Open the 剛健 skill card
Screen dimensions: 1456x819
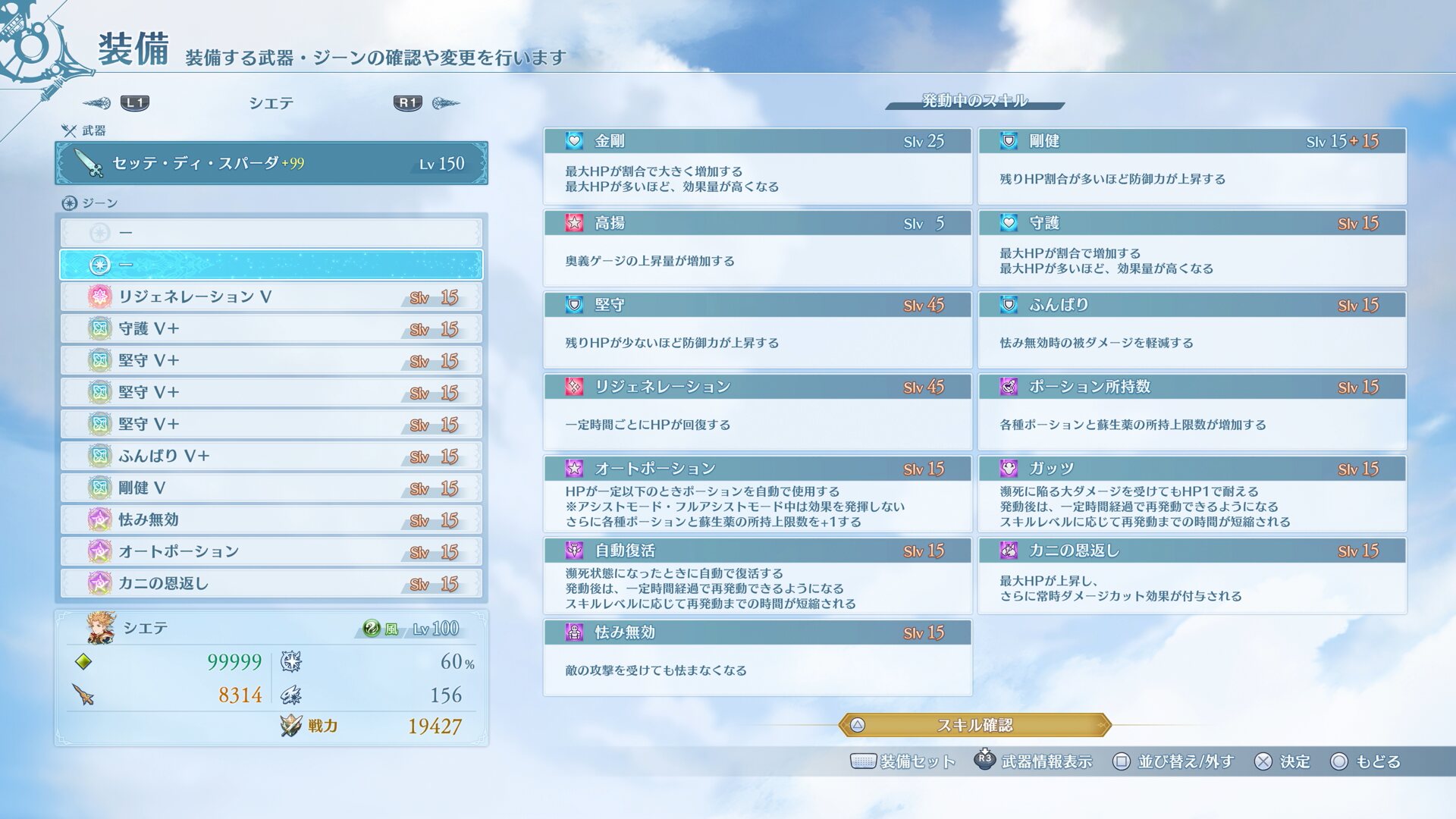(x=1191, y=166)
